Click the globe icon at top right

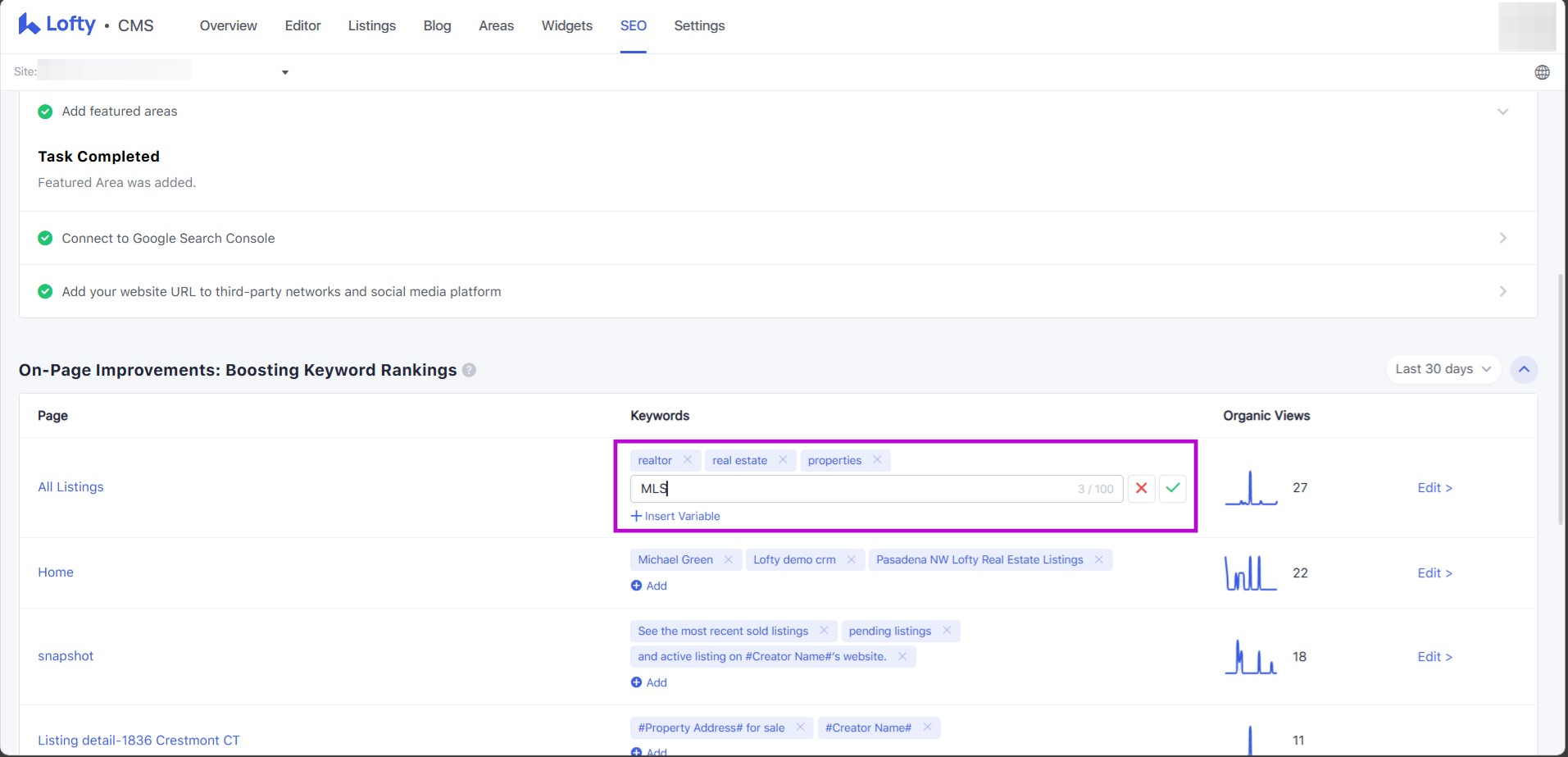click(x=1542, y=72)
